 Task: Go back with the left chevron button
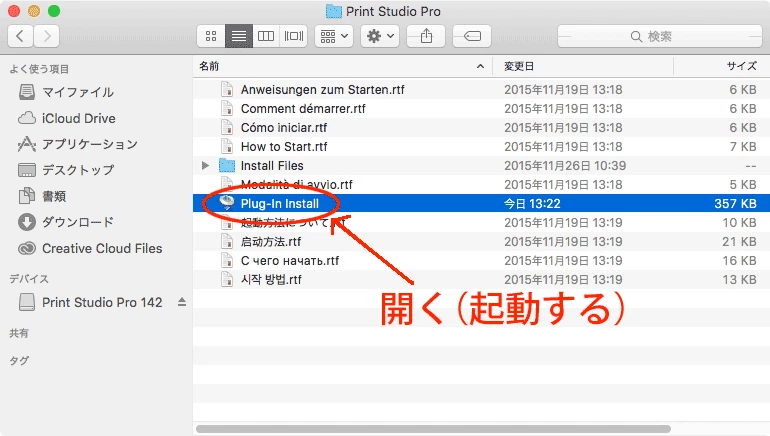[20, 36]
